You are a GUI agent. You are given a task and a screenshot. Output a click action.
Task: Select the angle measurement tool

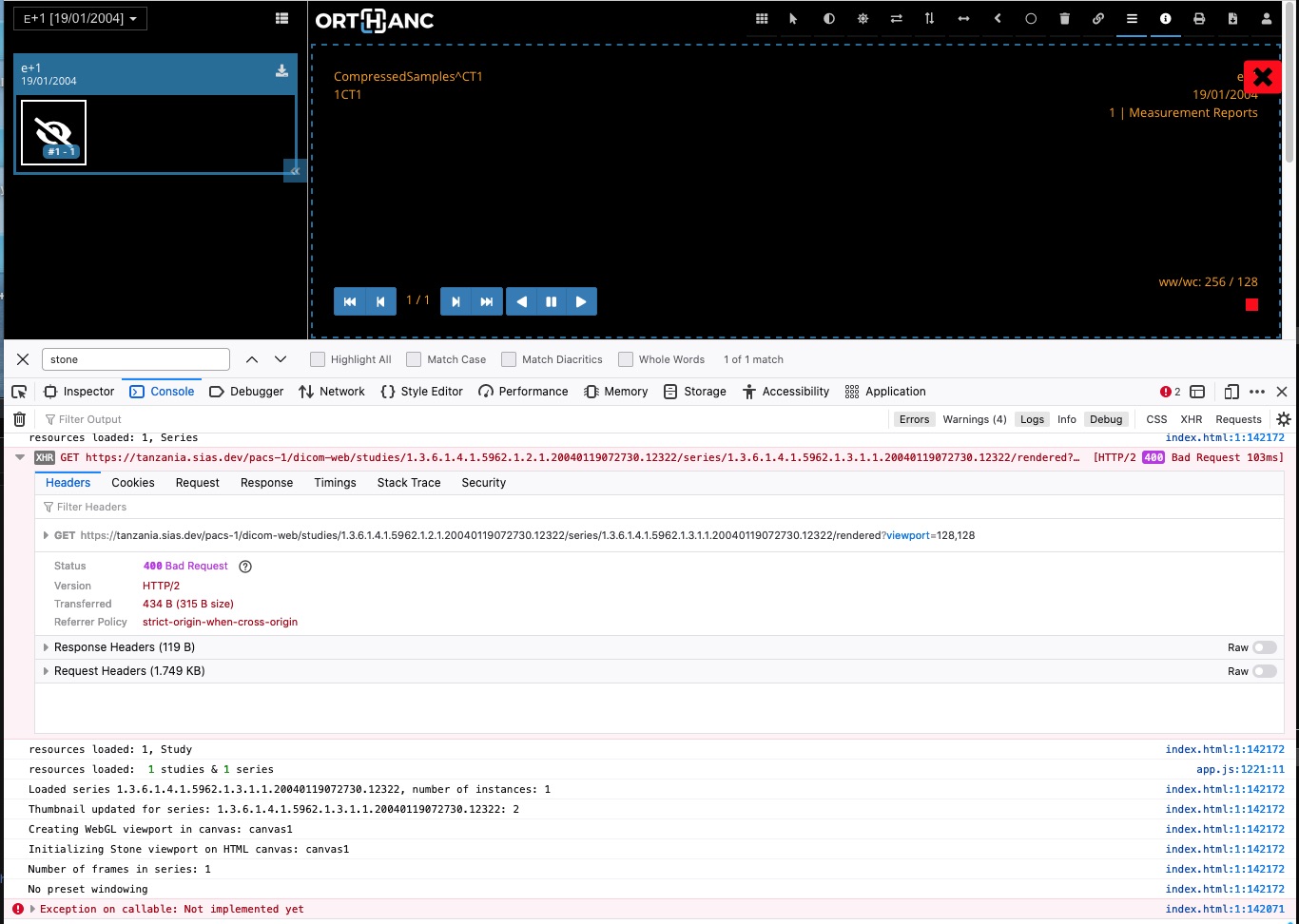(998, 19)
